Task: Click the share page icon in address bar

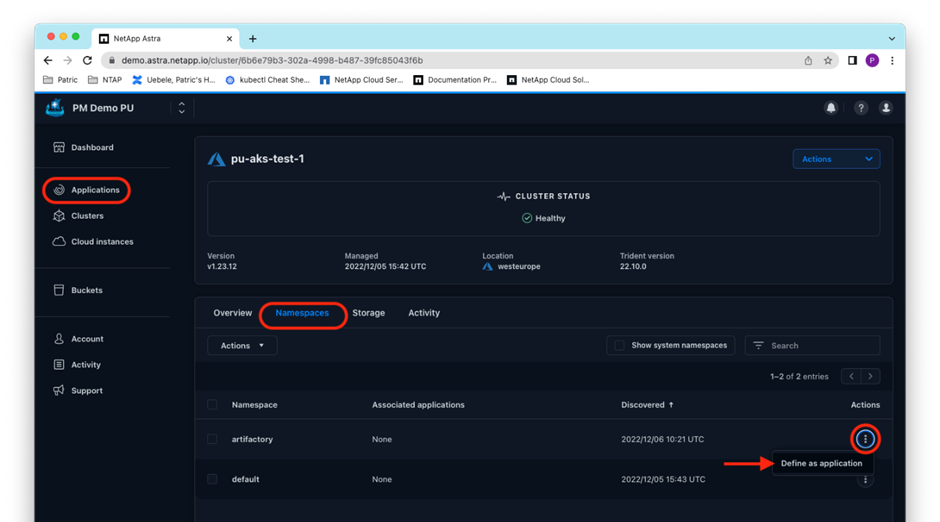Action: (808, 60)
